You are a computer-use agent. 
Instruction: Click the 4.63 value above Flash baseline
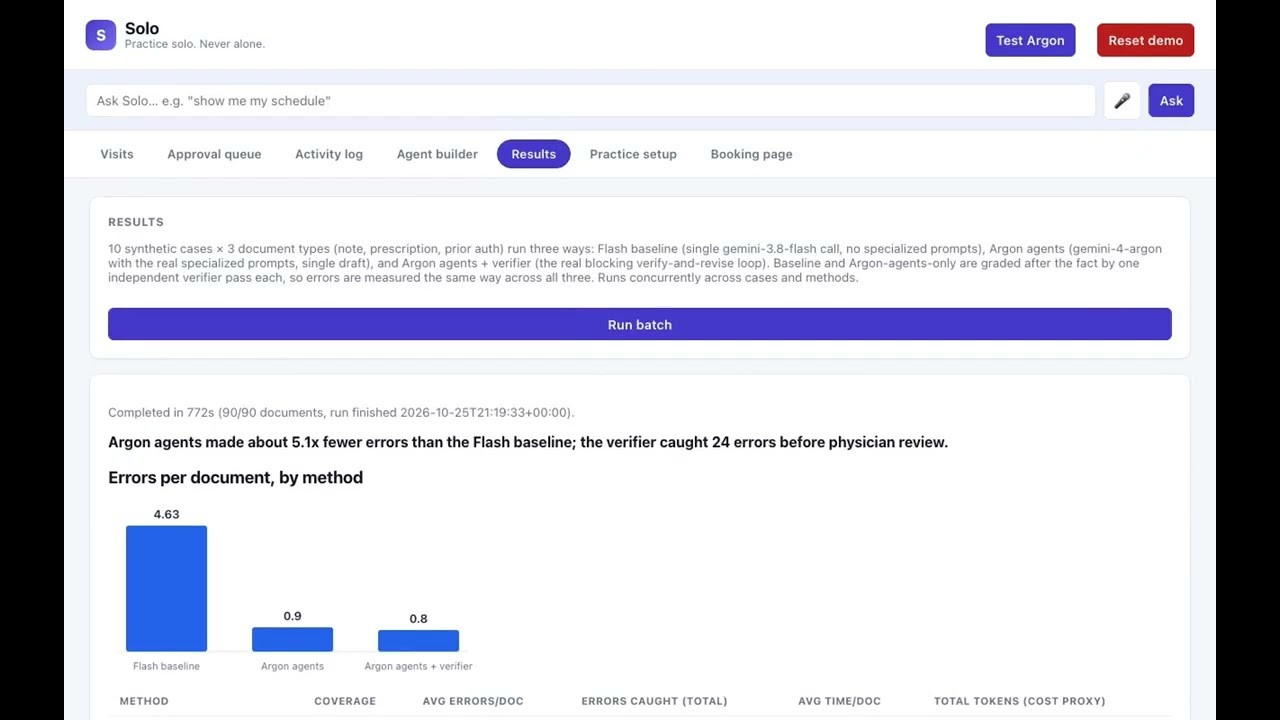[166, 514]
